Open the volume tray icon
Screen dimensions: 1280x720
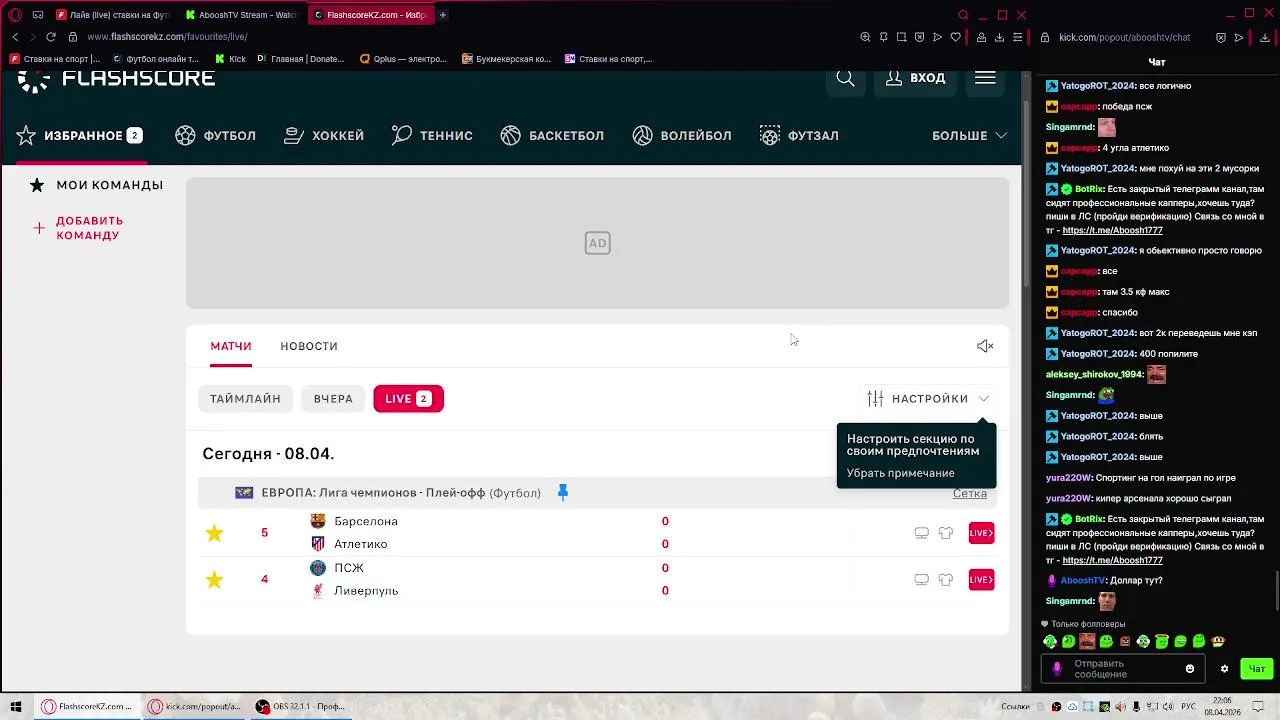coord(1169,707)
